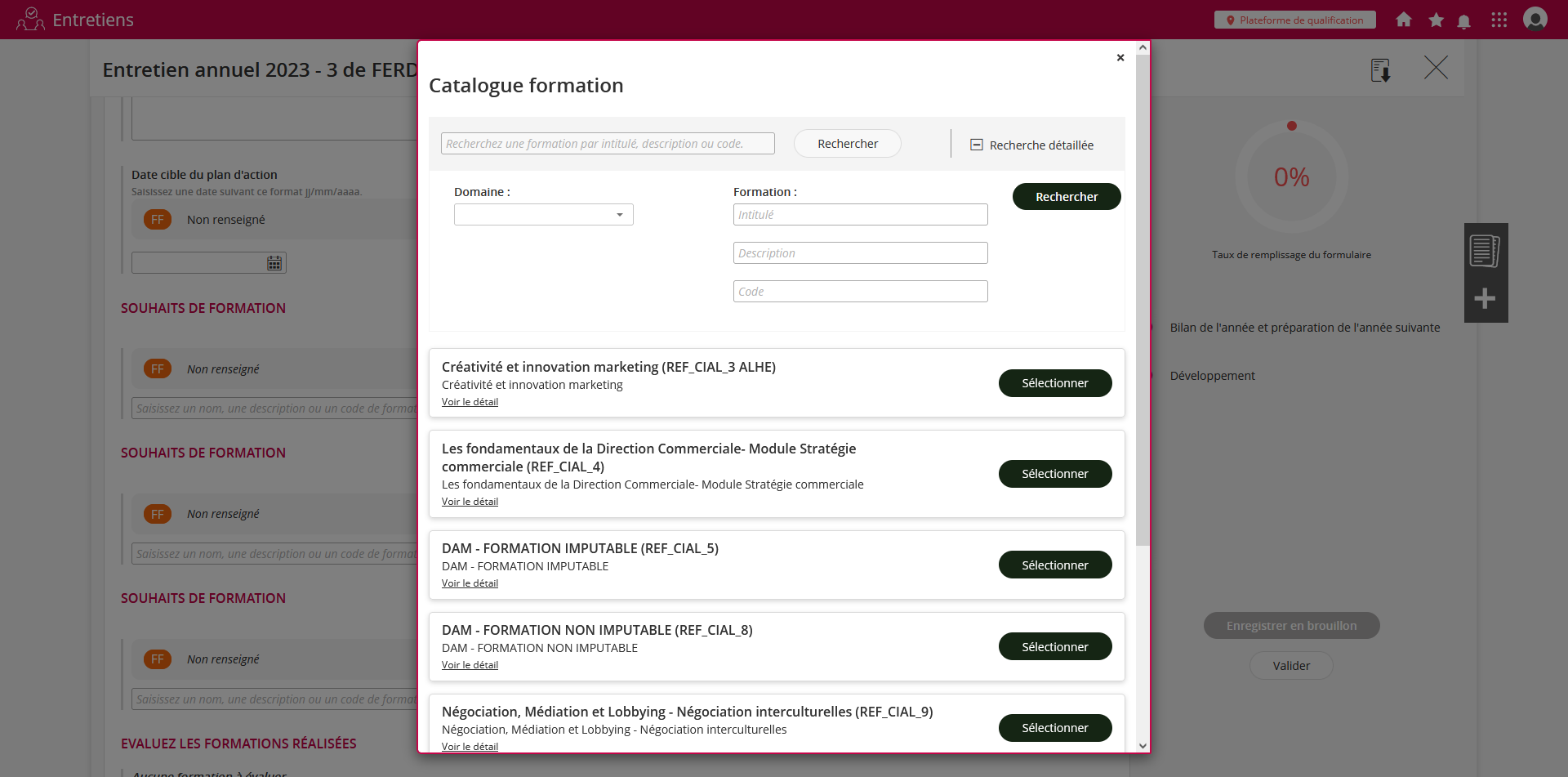Expand the Domaine dropdown
This screenshot has width=1568, height=777.
pyautogui.click(x=543, y=215)
